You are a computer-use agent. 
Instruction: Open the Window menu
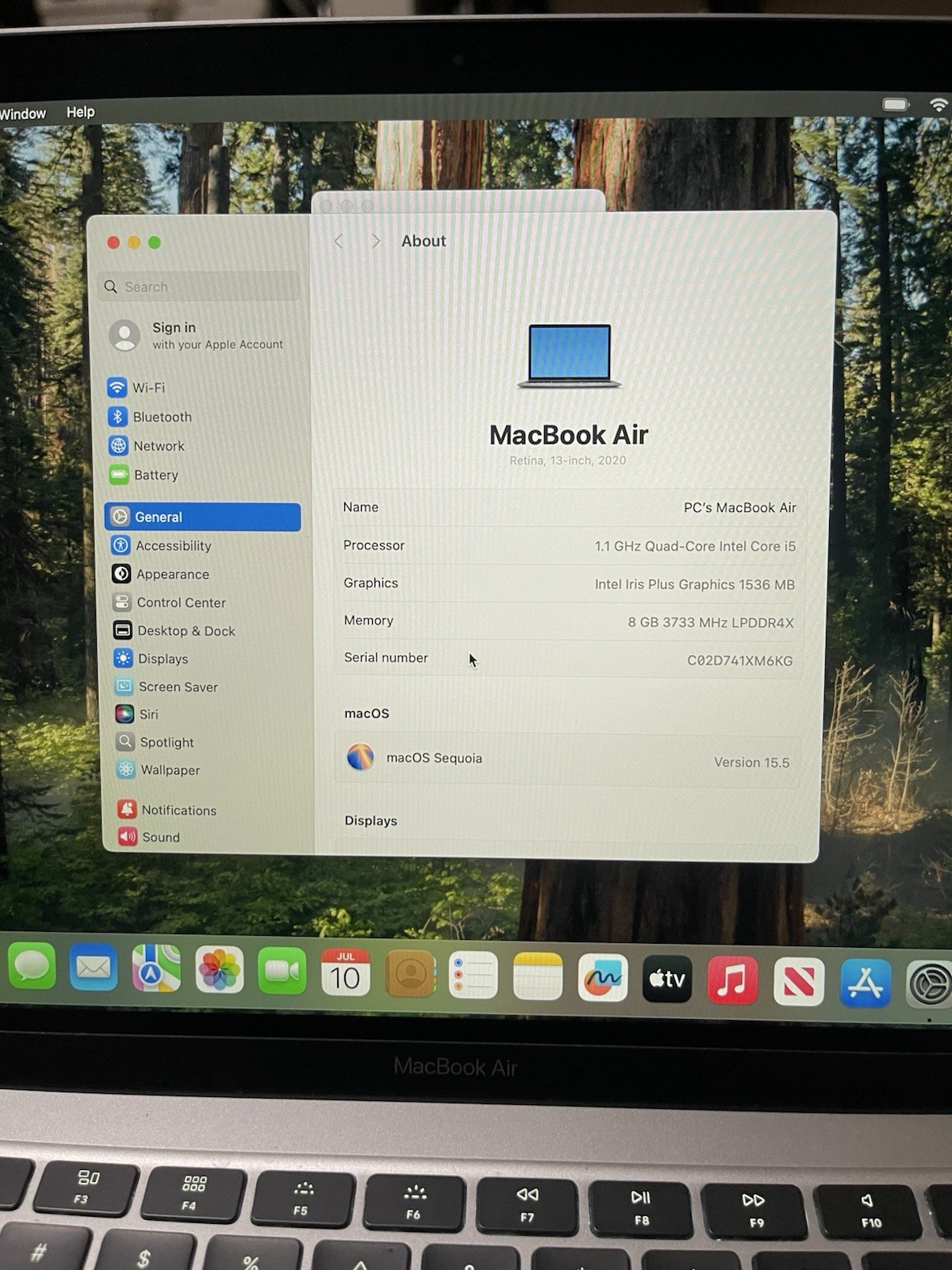point(22,114)
